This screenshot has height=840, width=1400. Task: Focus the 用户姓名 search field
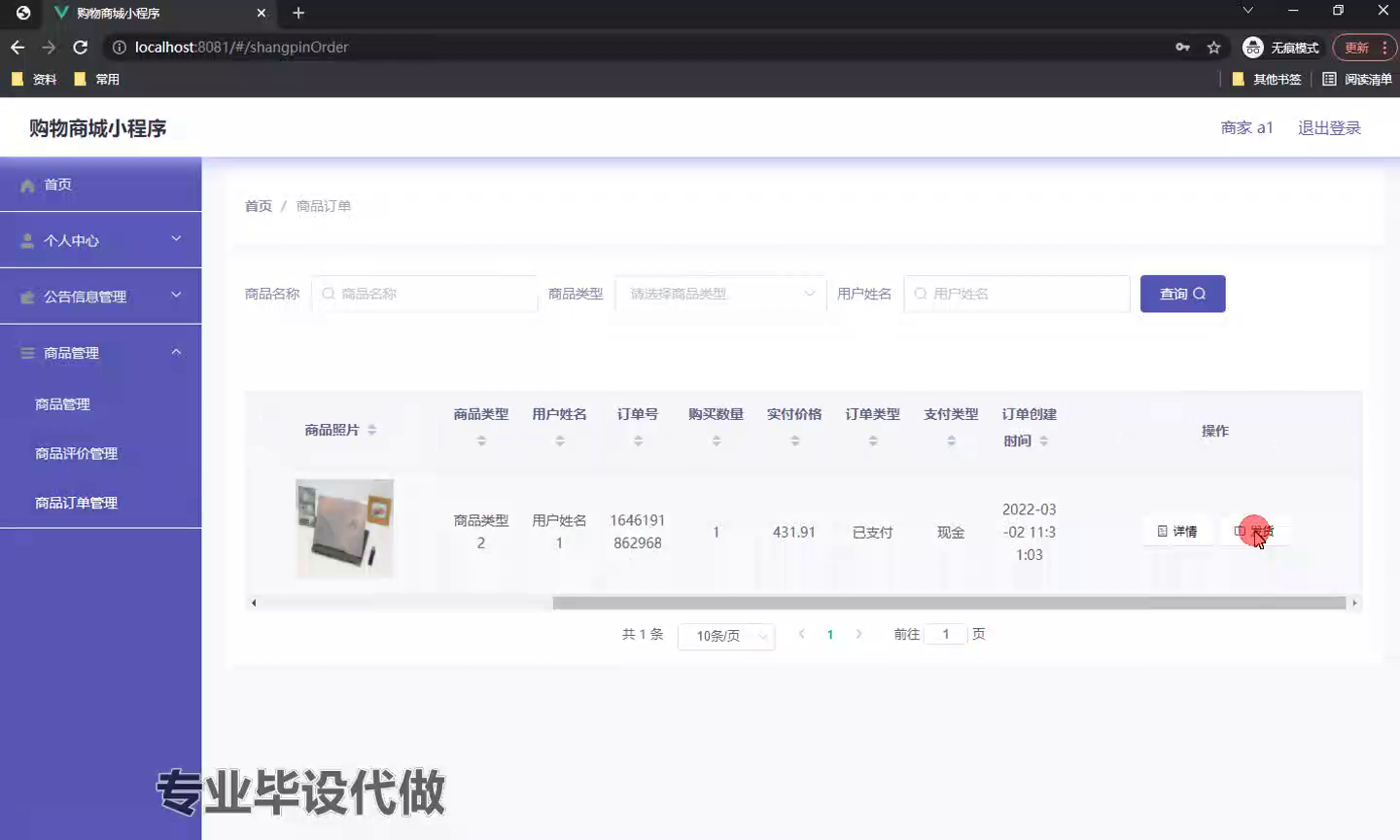point(1017,294)
